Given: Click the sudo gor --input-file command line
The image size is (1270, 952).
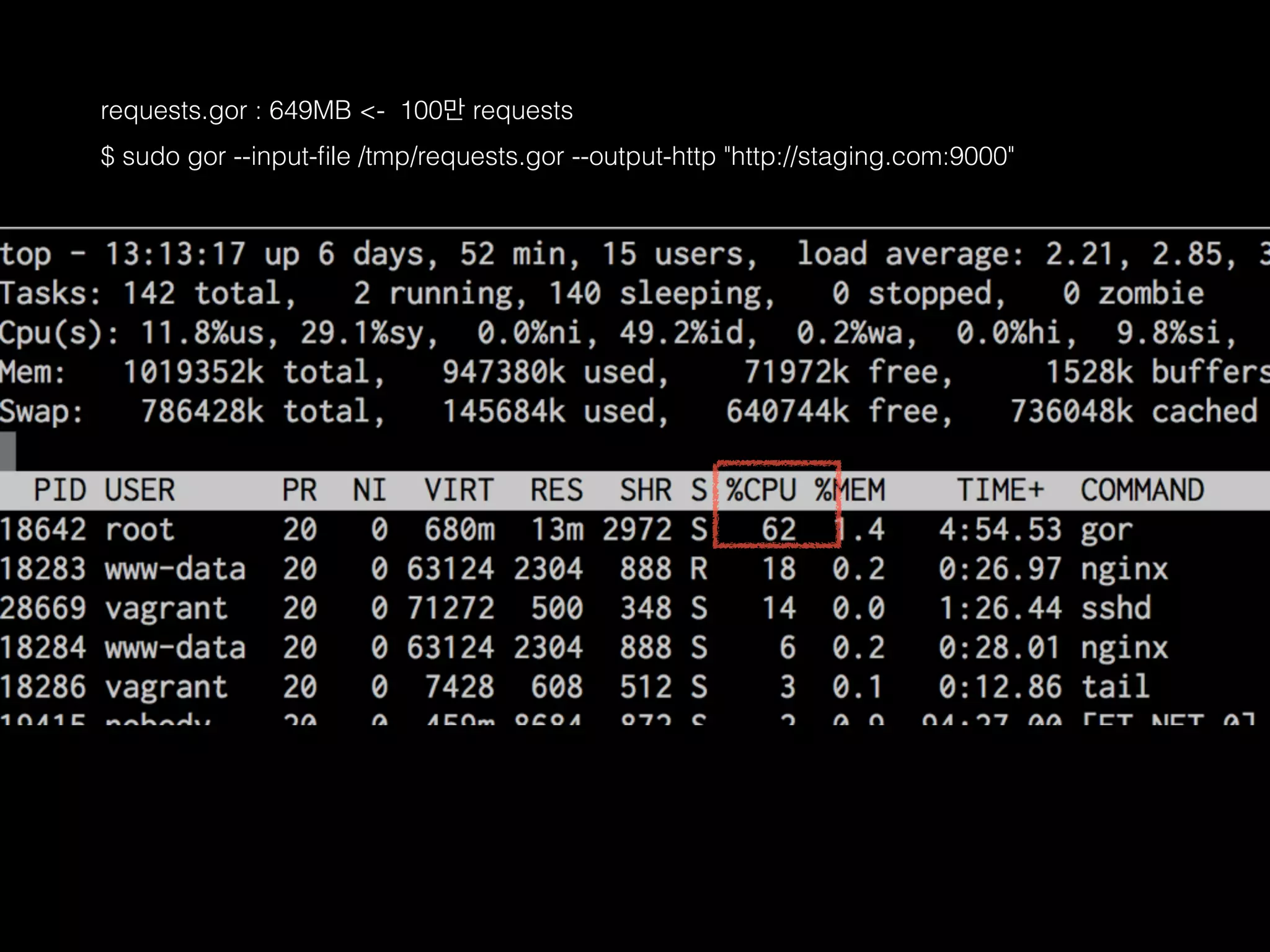Looking at the screenshot, I should pos(557,157).
